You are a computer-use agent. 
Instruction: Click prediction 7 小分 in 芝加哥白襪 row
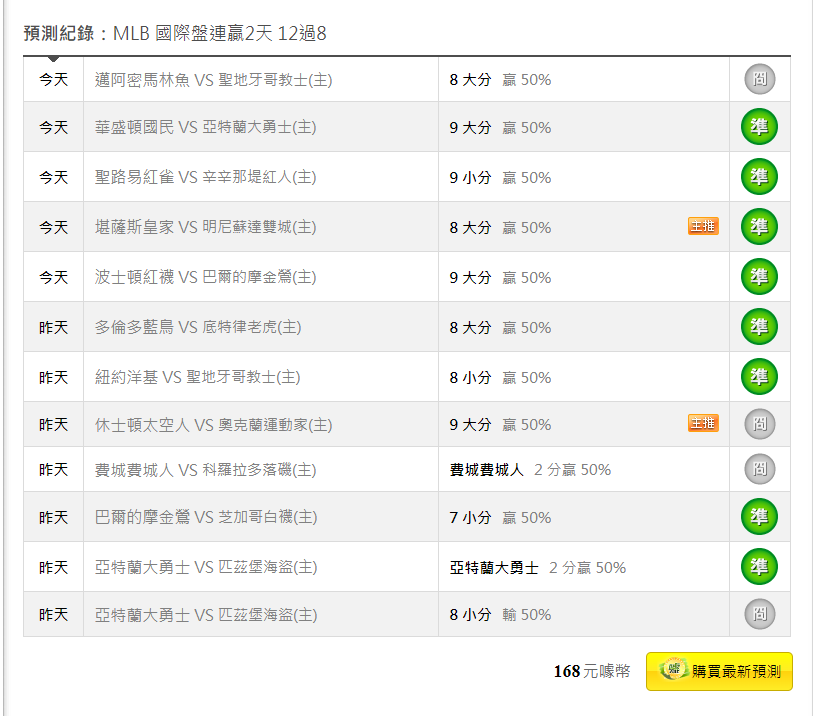[x=470, y=518]
